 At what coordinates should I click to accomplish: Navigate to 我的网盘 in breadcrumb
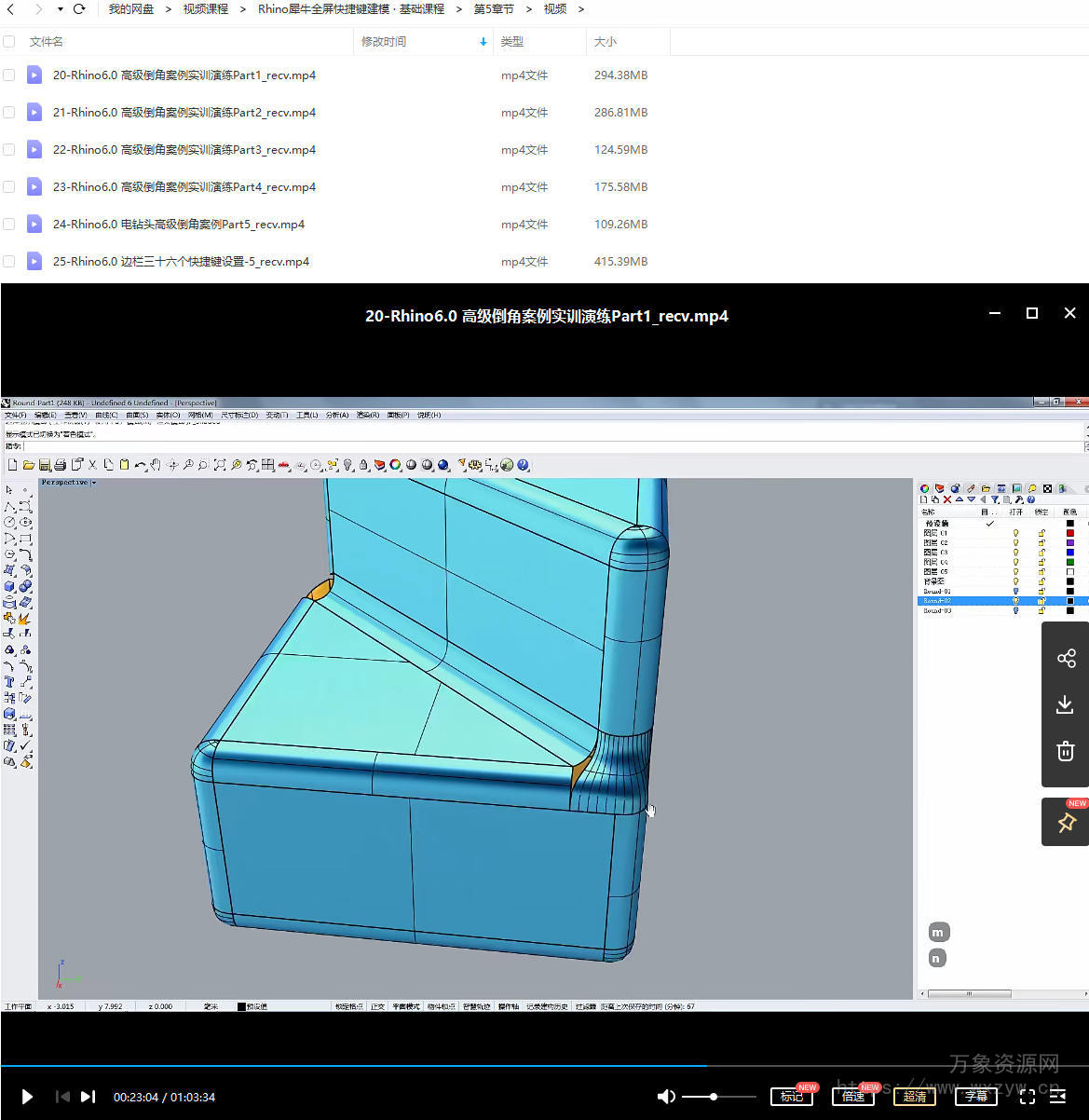point(130,9)
